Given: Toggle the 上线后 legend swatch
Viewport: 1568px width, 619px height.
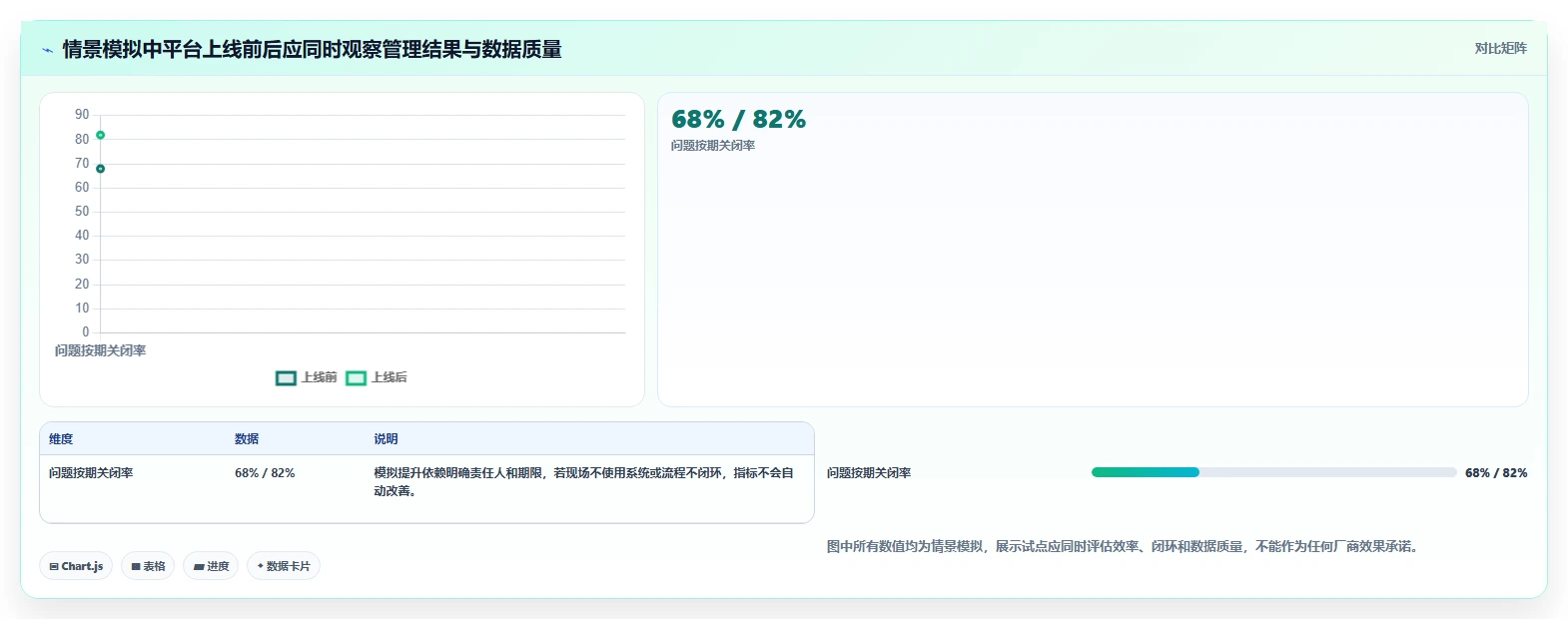Looking at the screenshot, I should pyautogui.click(x=356, y=377).
